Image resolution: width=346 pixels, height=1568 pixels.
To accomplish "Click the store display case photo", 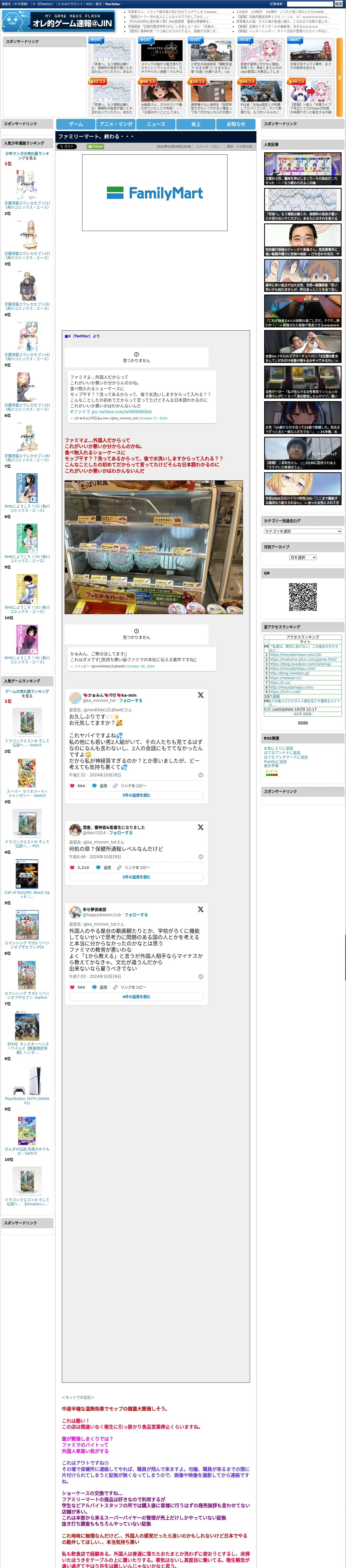I will point(154,547).
